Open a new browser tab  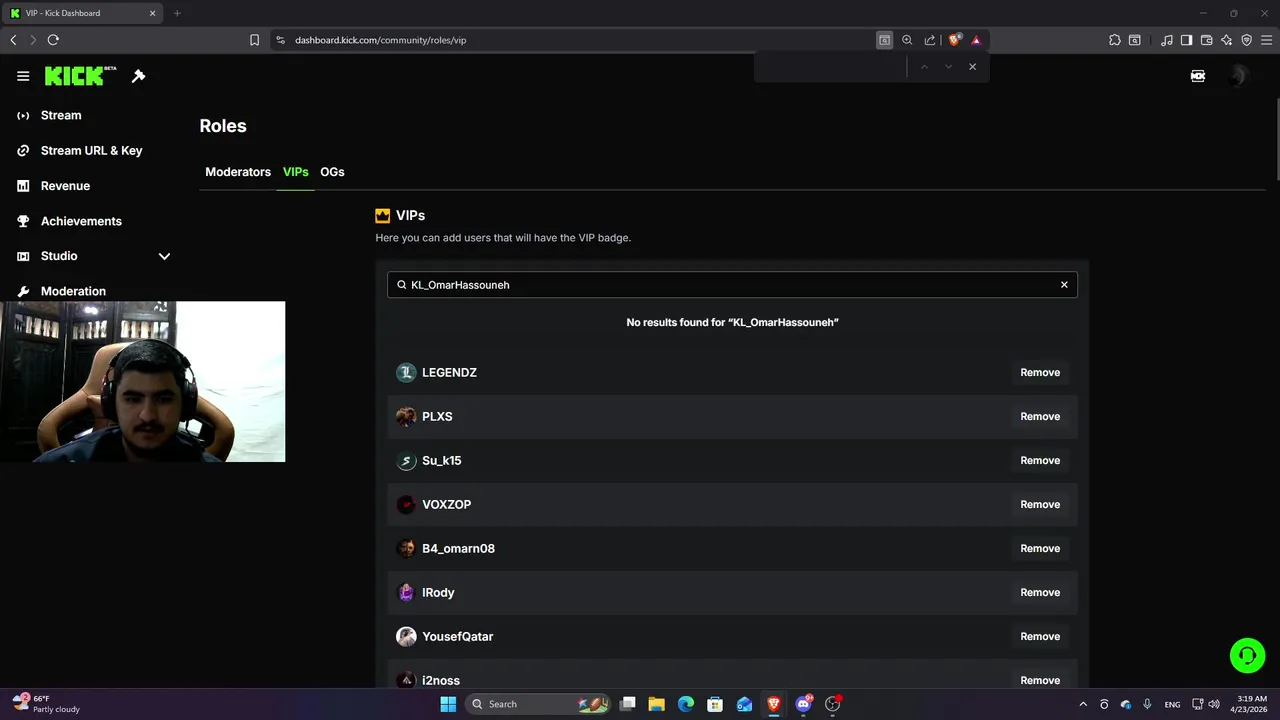pyautogui.click(x=177, y=13)
